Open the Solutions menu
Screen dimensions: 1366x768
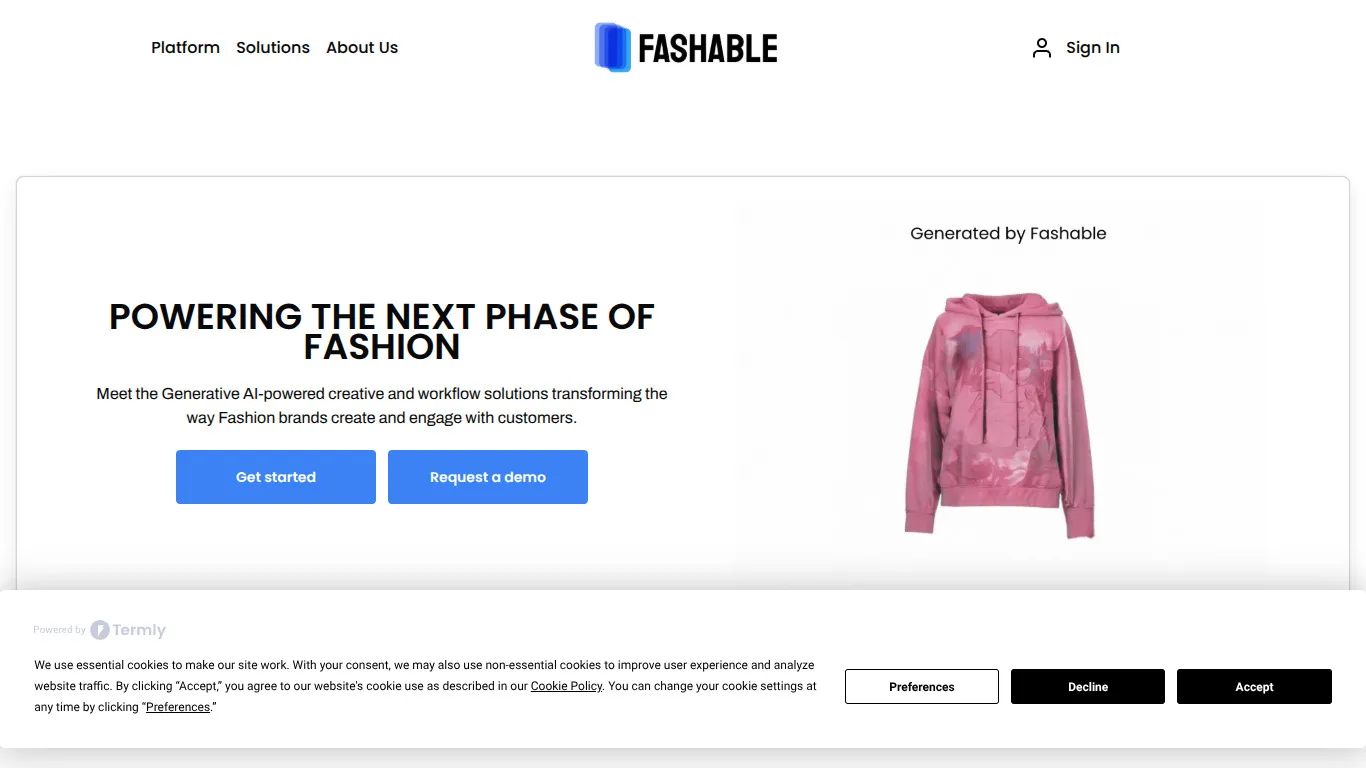tap(272, 47)
